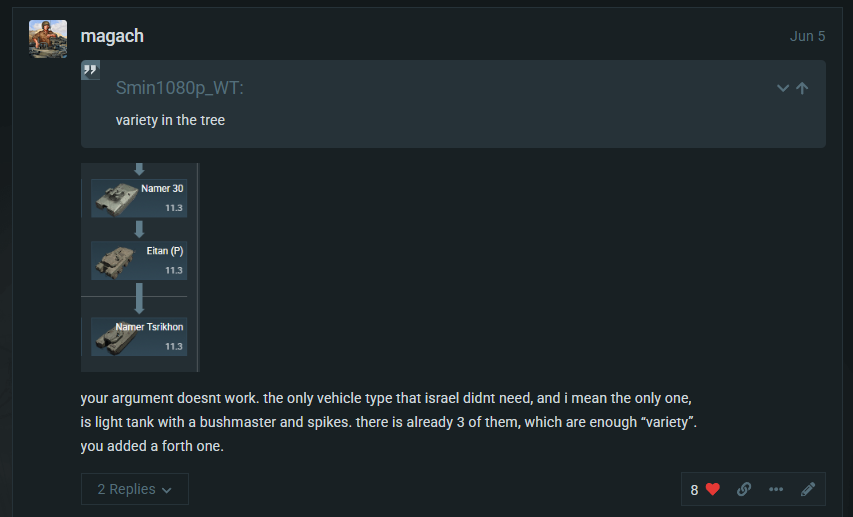
Task: Open the embedded tech tree image
Action: (140, 267)
